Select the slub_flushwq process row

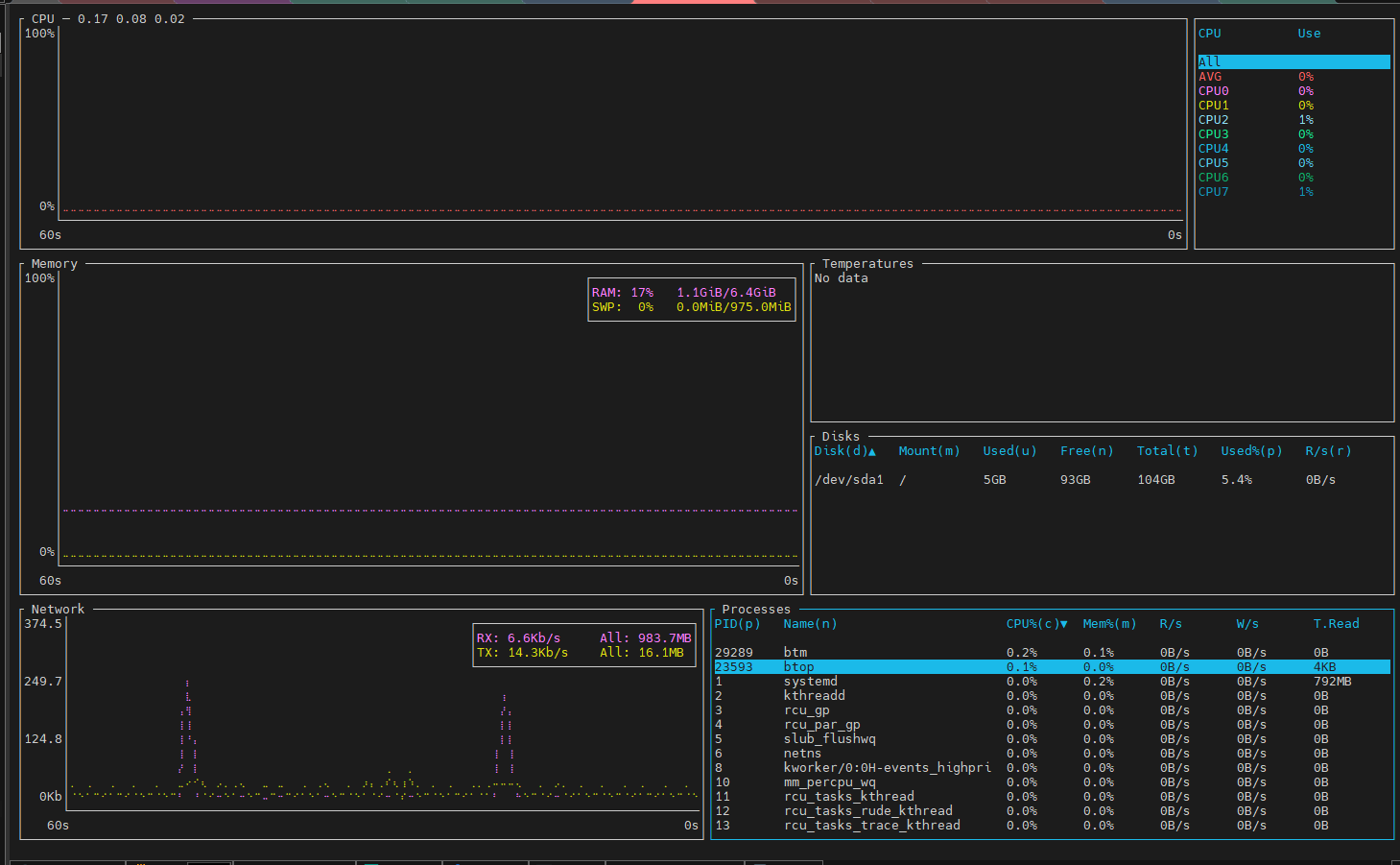1052,738
